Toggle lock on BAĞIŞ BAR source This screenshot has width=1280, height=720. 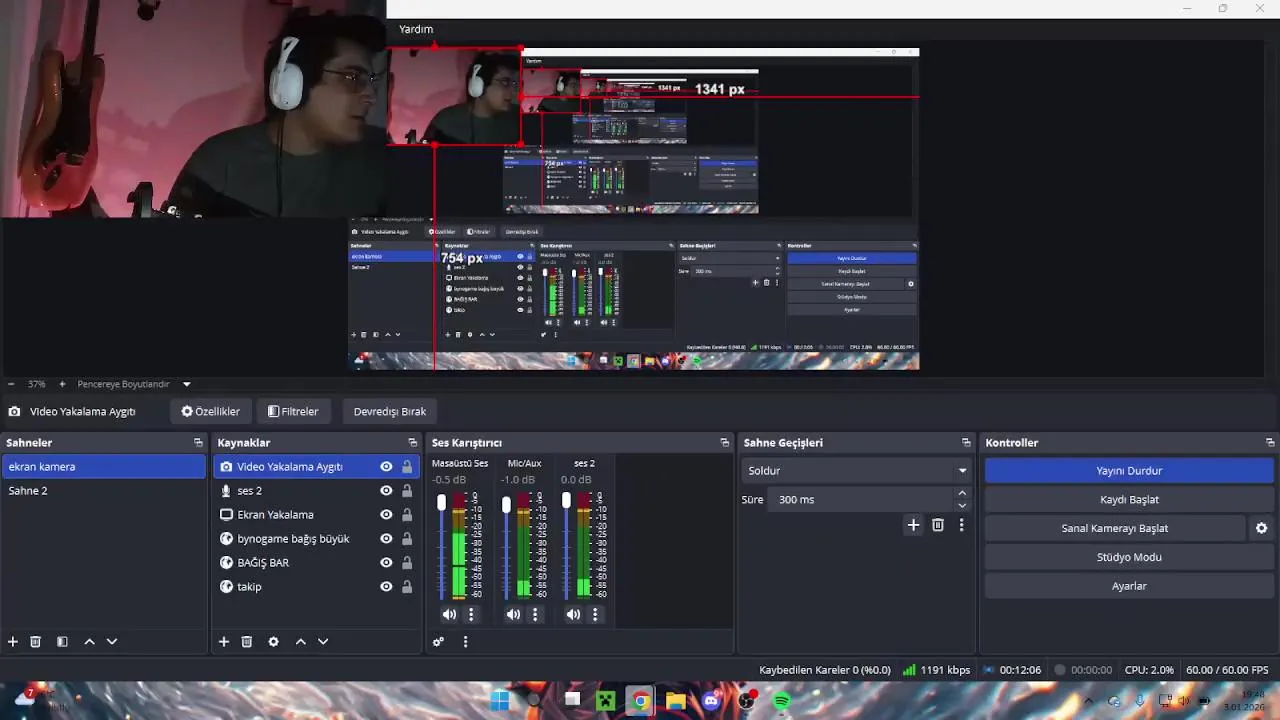coord(407,563)
